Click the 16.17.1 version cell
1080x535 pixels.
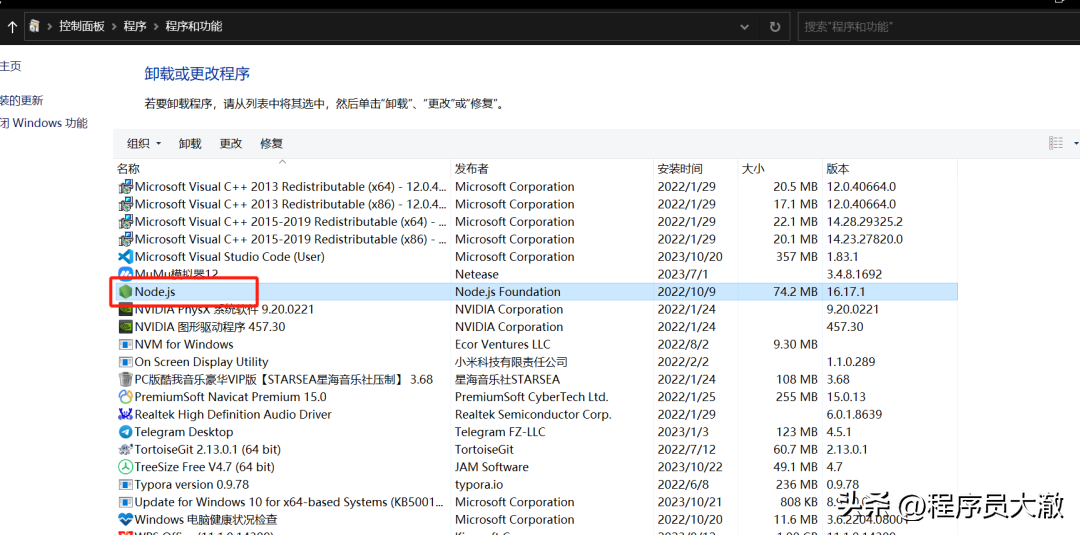click(845, 292)
